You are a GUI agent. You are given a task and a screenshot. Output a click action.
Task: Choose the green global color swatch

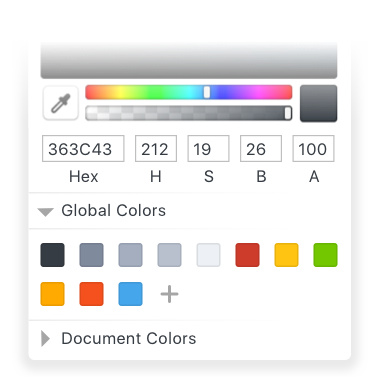click(x=325, y=255)
